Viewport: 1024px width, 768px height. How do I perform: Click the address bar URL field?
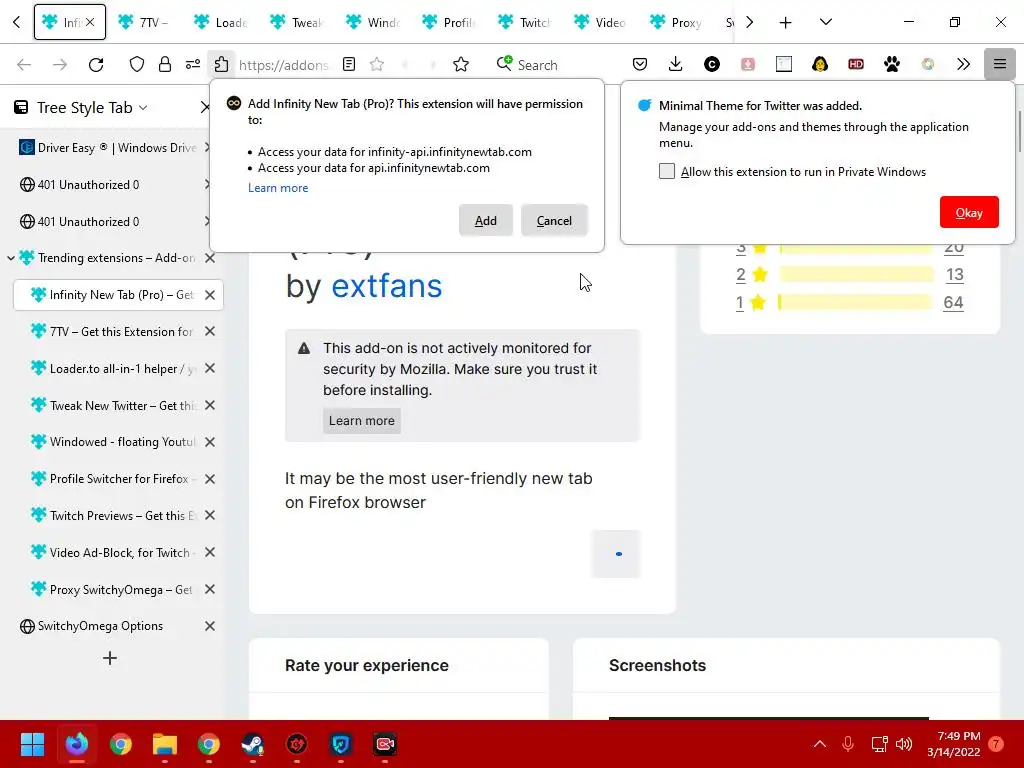[x=284, y=65]
